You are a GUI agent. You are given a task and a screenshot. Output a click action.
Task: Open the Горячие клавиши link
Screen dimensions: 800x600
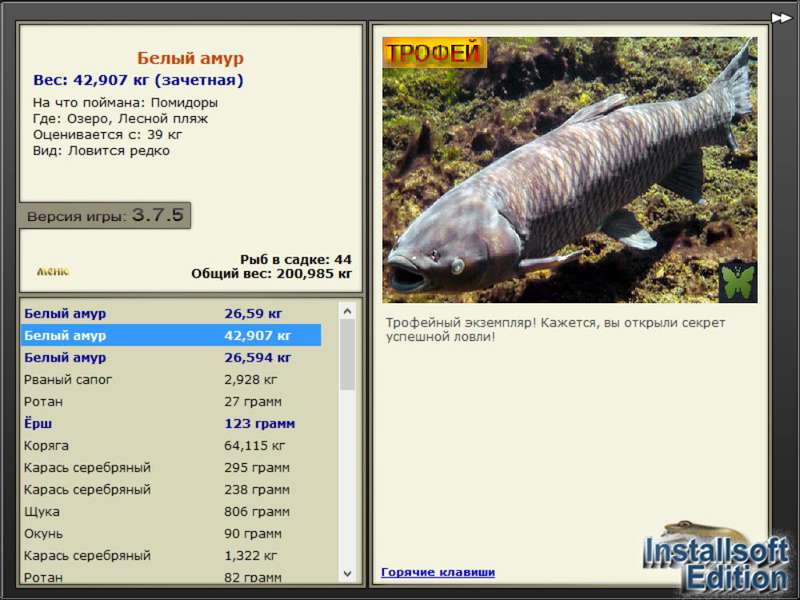tap(438, 572)
